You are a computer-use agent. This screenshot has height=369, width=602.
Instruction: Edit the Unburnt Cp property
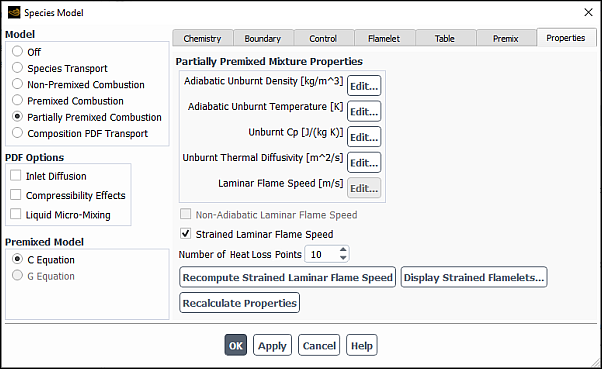pos(364,137)
